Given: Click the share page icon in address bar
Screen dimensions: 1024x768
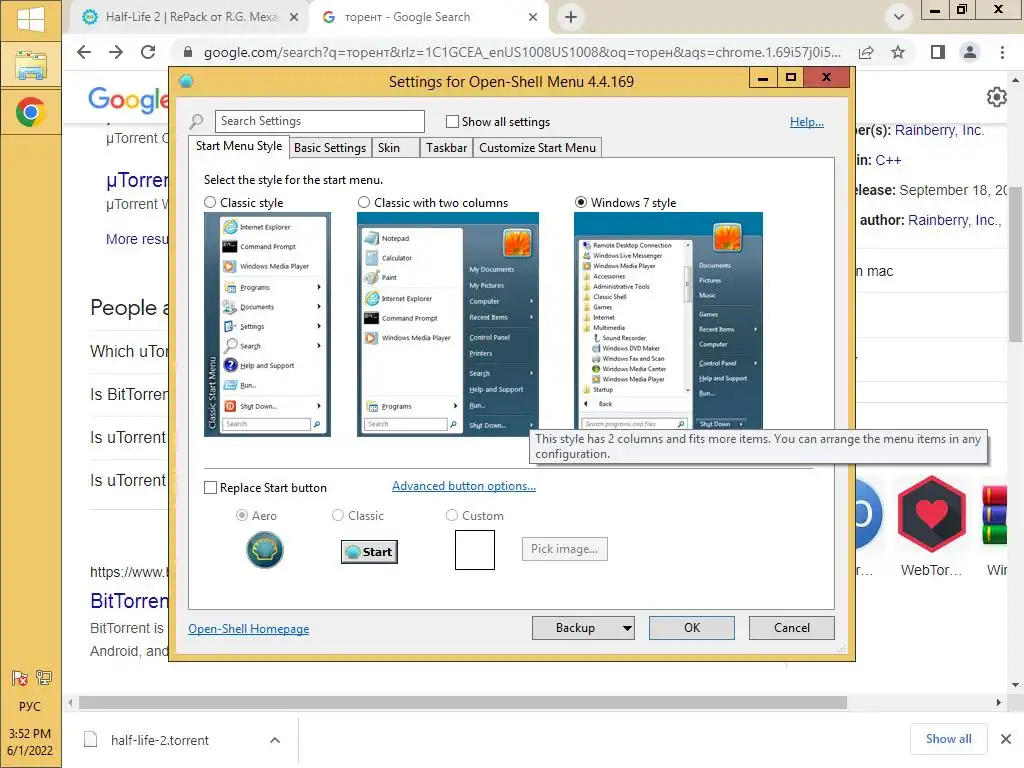Looking at the screenshot, I should coord(867,52).
